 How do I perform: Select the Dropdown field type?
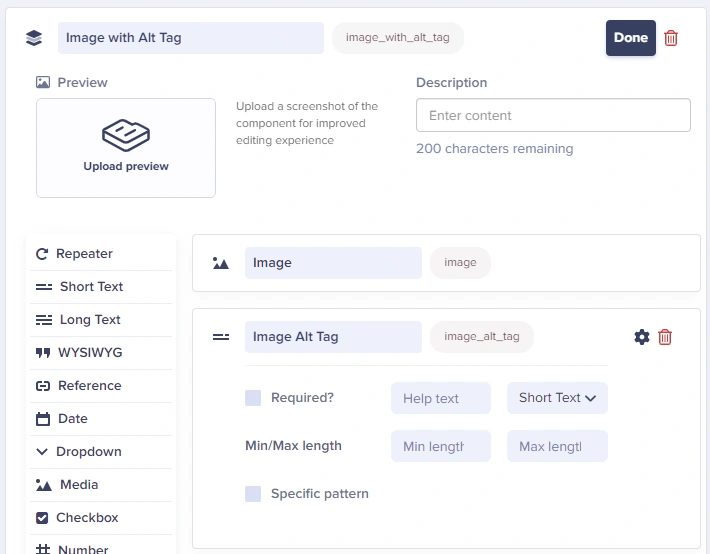point(88,452)
